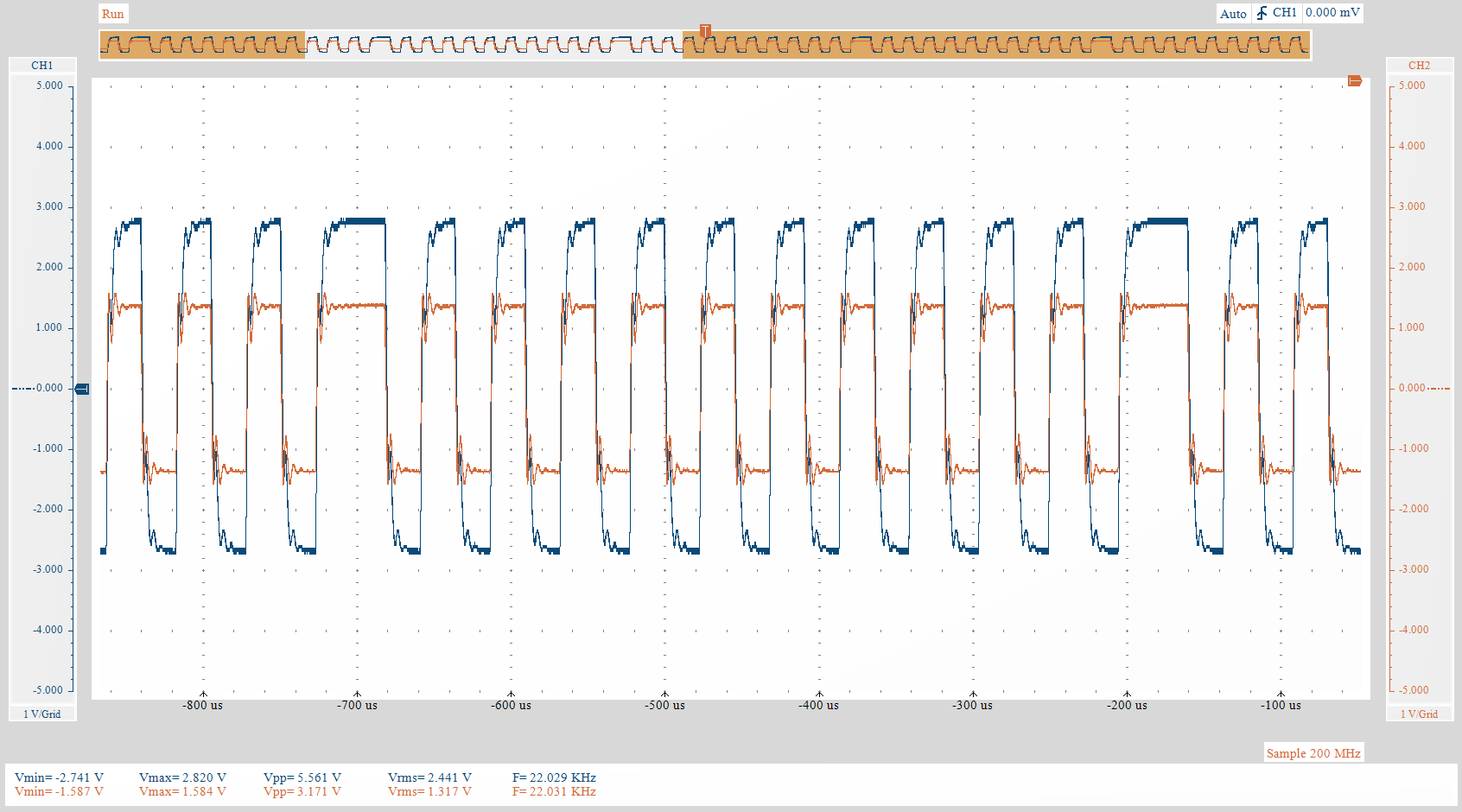Screen dimensions: 1462x812
Task: Click the -500 us time axis label
Action: [664, 706]
